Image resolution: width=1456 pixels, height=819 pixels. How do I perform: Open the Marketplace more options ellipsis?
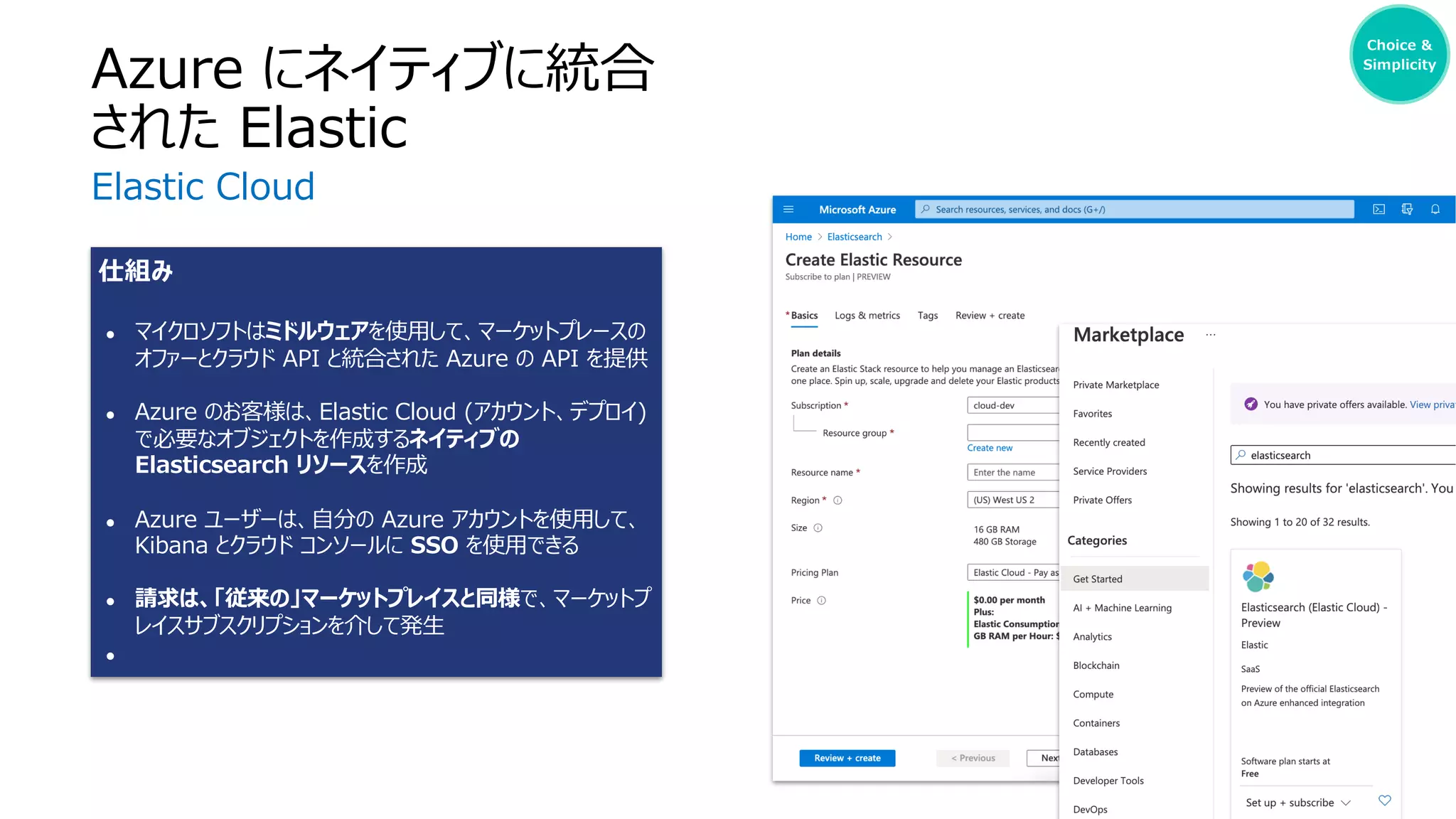click(x=1211, y=335)
